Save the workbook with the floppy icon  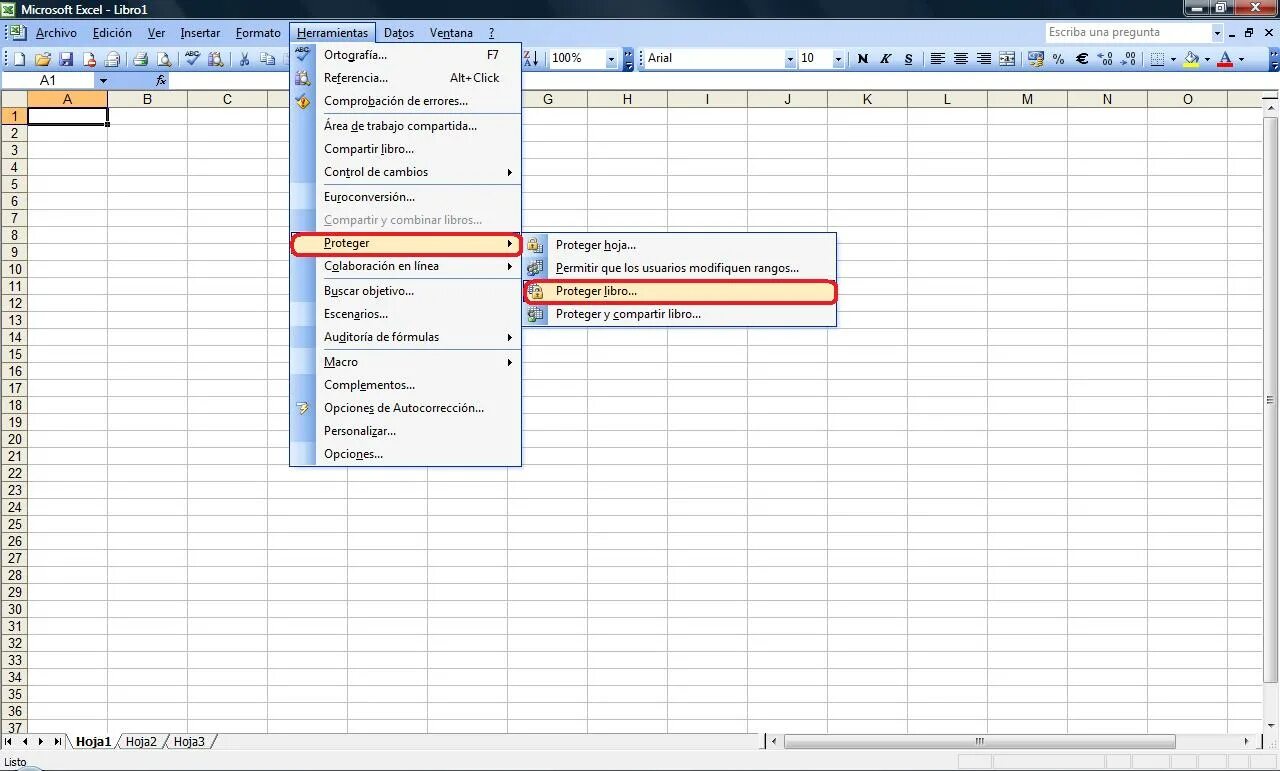tap(66, 59)
